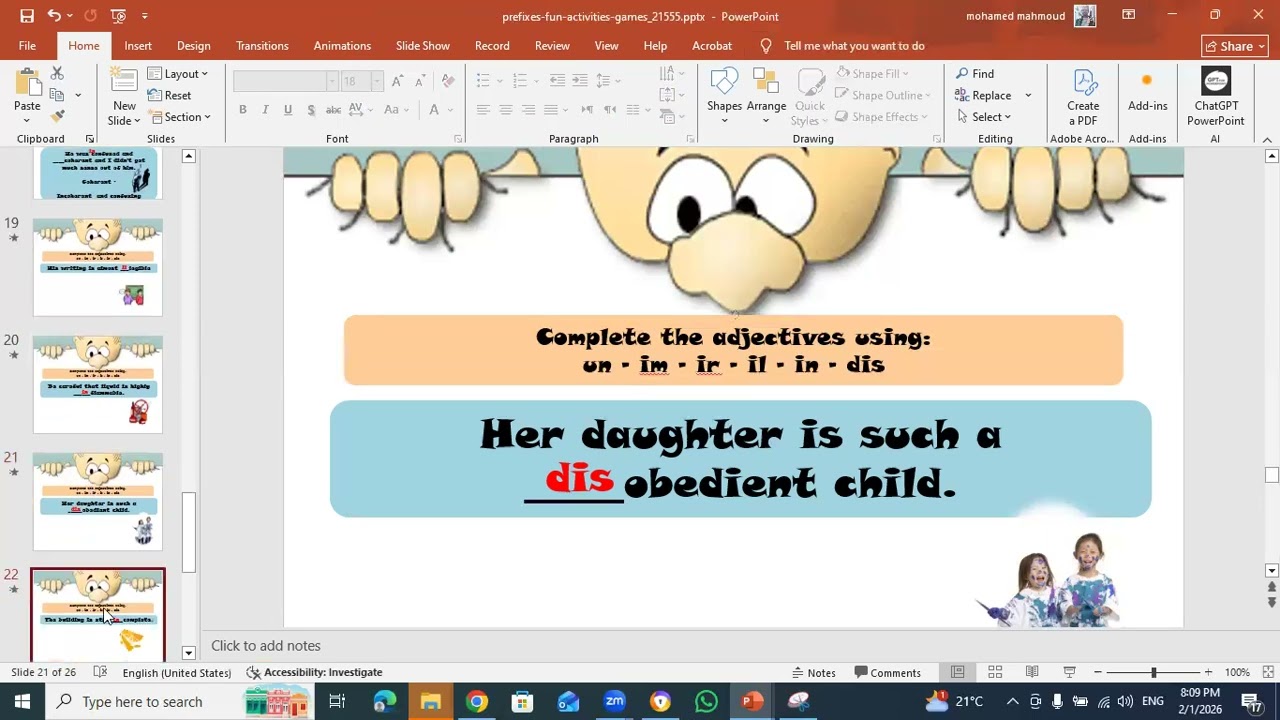Create a PDF with Adobe Acrobat
Image resolution: width=1280 pixels, height=720 pixels.
click(x=1083, y=97)
